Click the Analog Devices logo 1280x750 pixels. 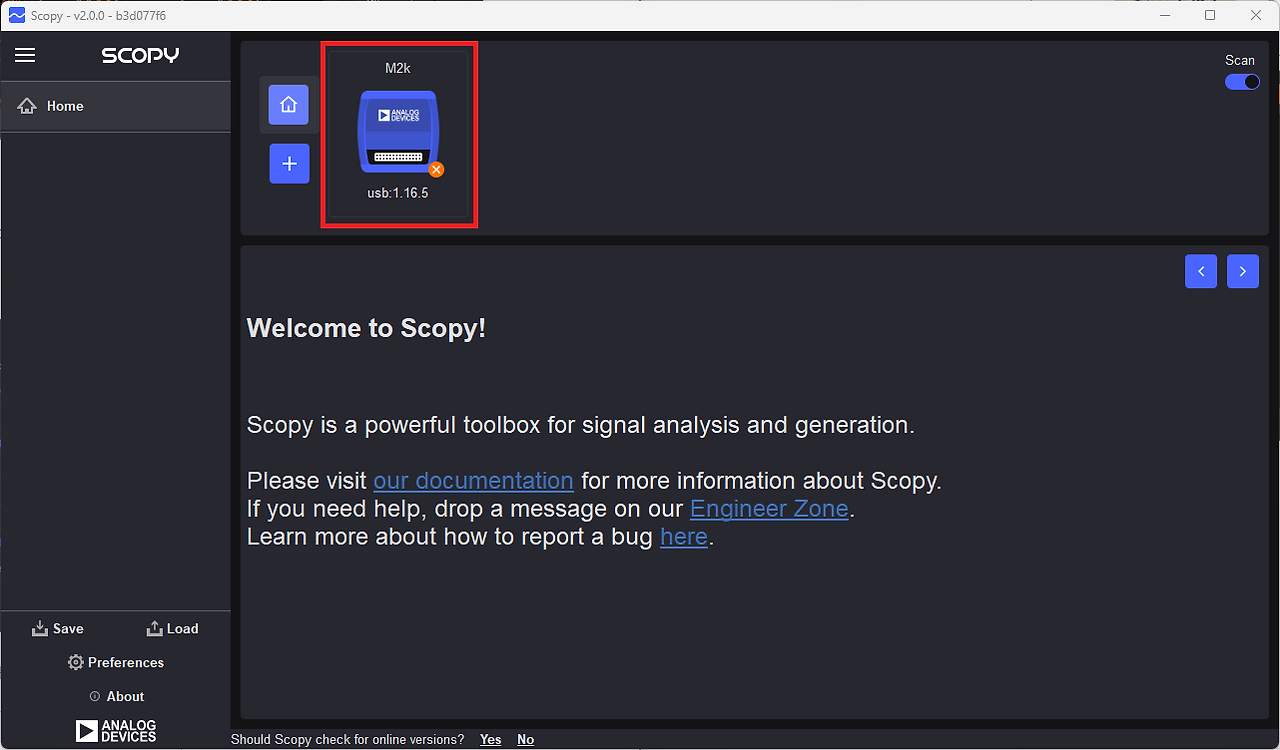(x=116, y=731)
